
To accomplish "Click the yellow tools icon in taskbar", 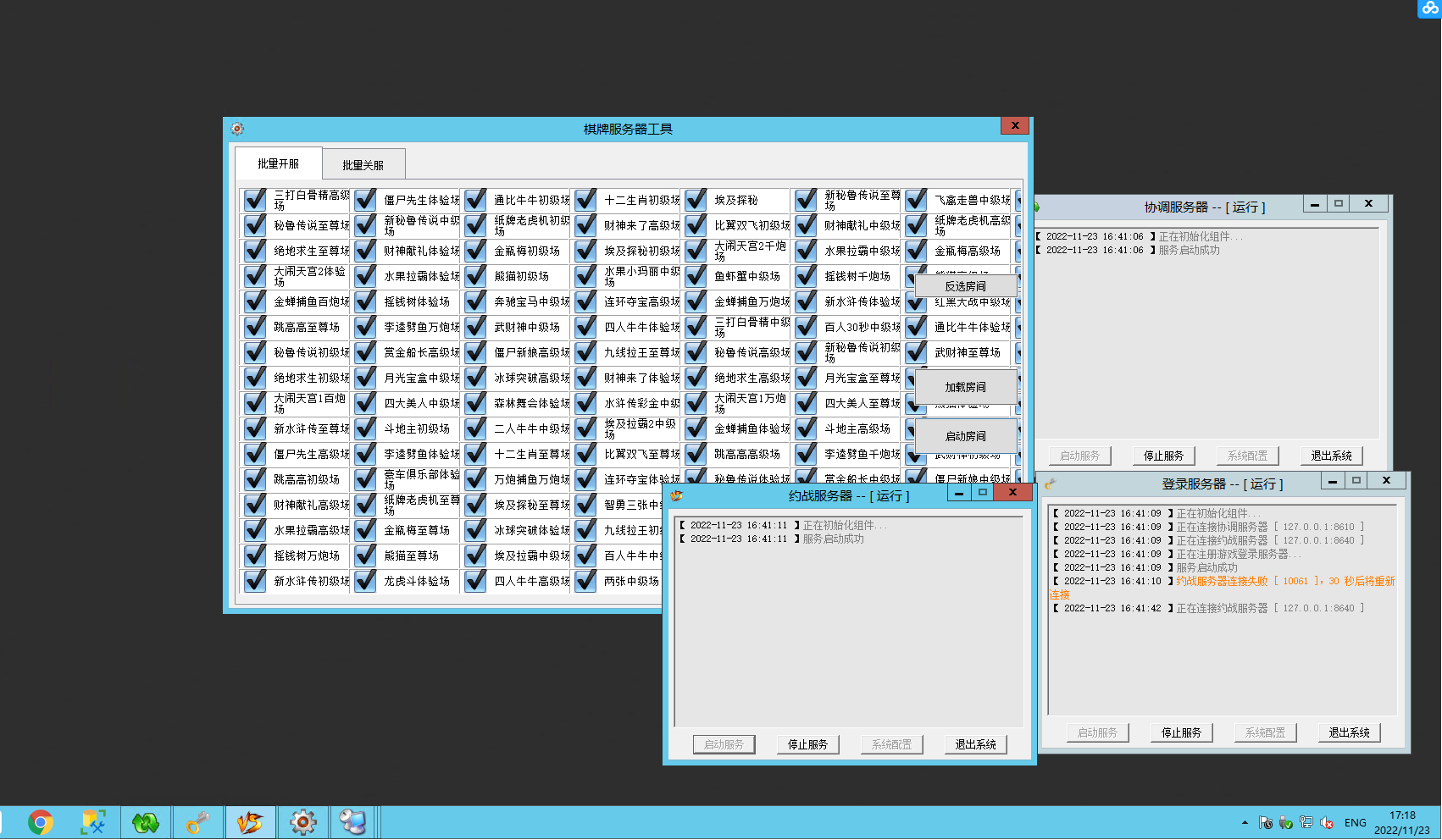I will (x=93, y=822).
